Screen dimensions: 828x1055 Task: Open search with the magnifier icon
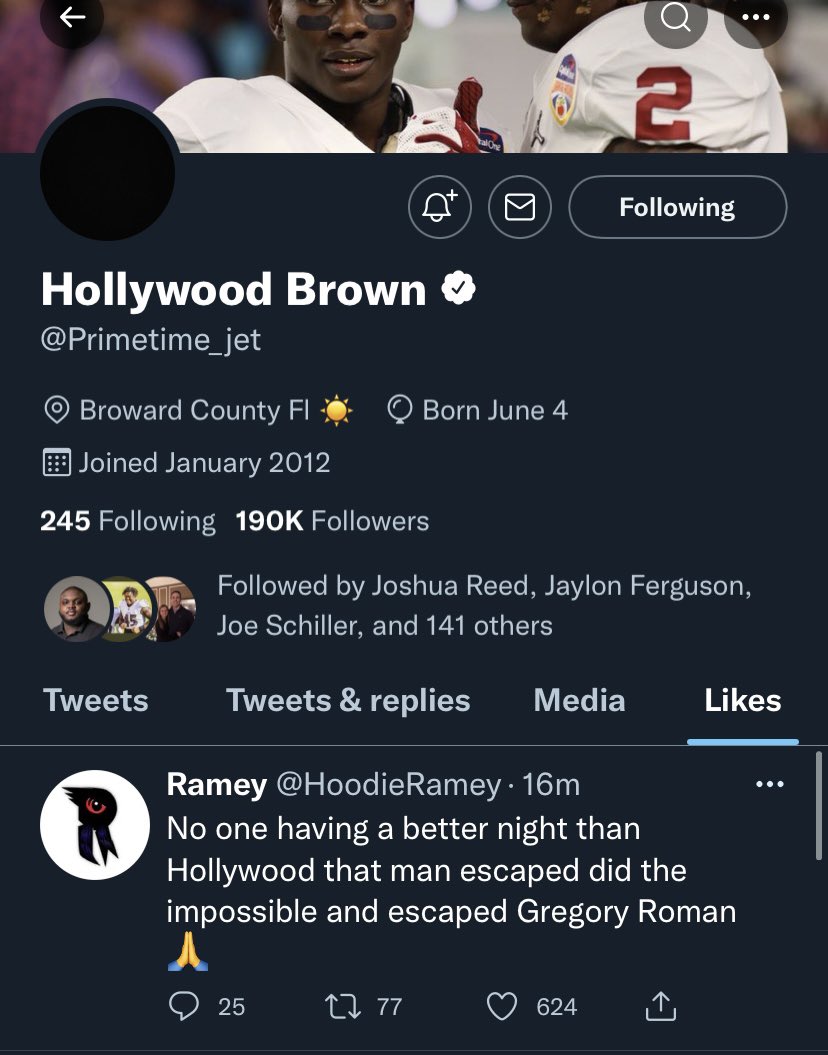pos(675,17)
